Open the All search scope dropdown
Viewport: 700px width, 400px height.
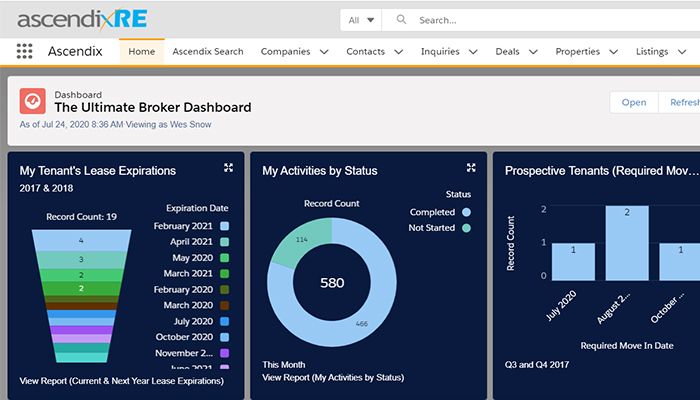click(361, 20)
